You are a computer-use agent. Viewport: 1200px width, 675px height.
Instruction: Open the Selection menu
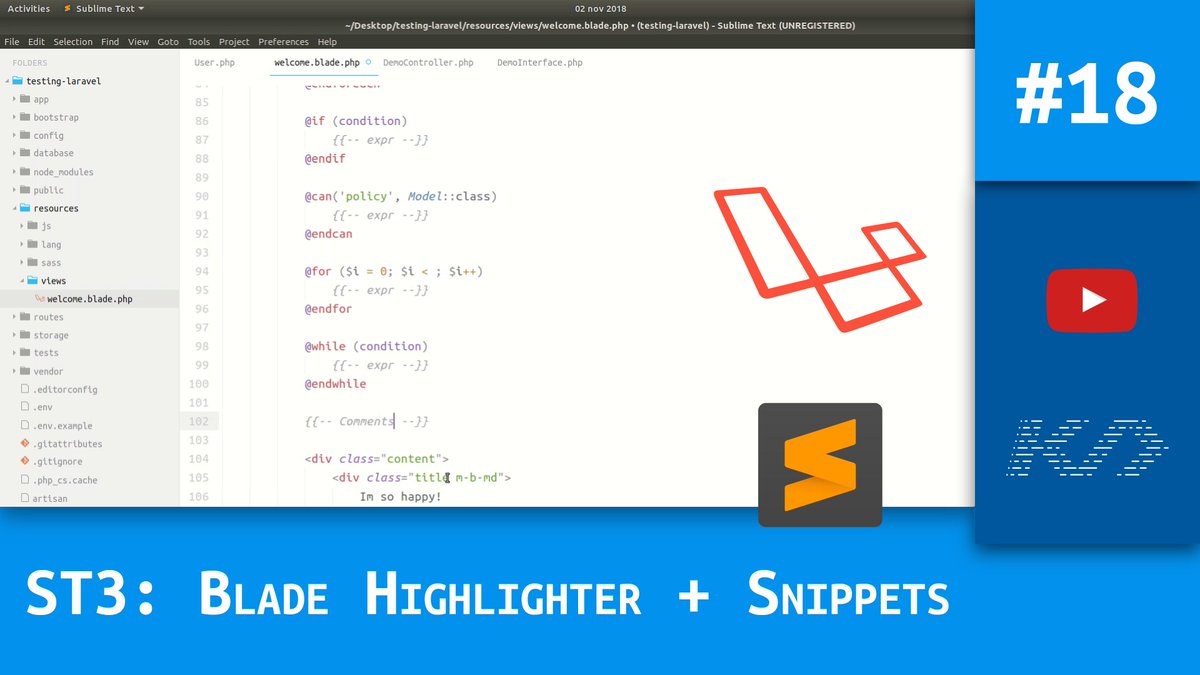pos(73,42)
